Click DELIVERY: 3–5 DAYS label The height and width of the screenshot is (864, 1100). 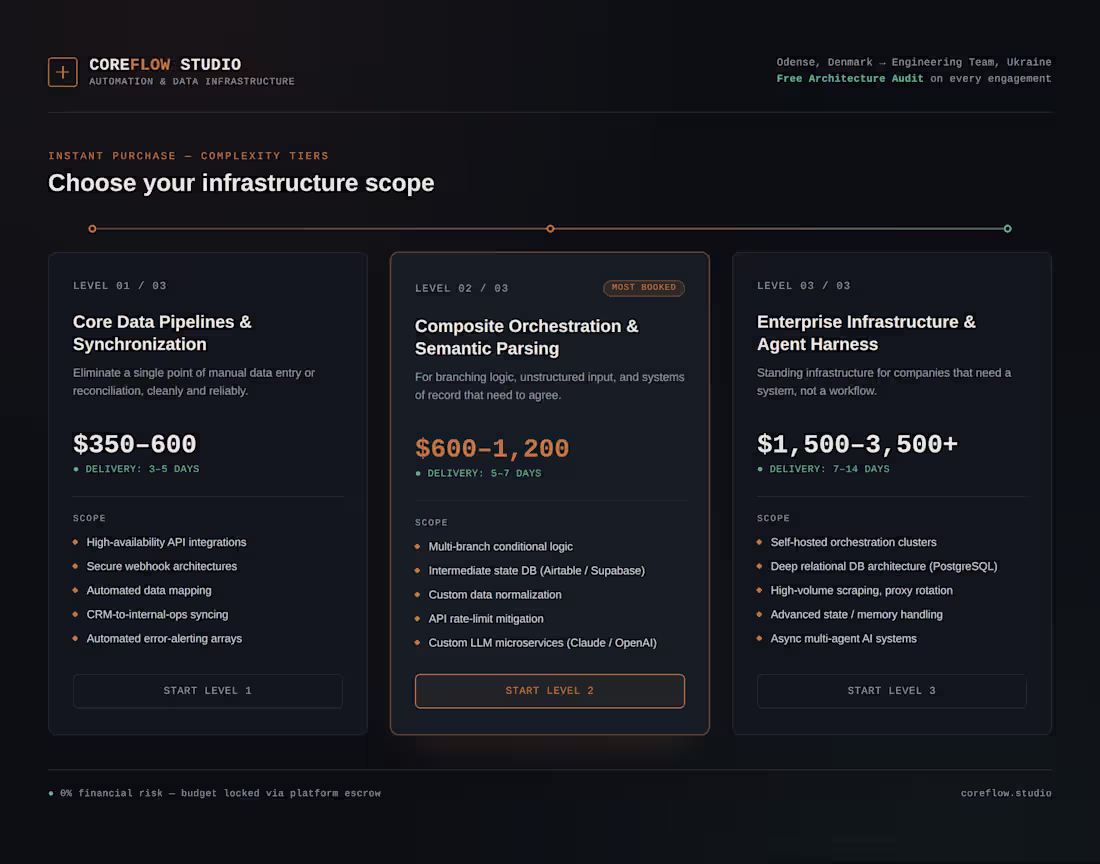click(136, 469)
